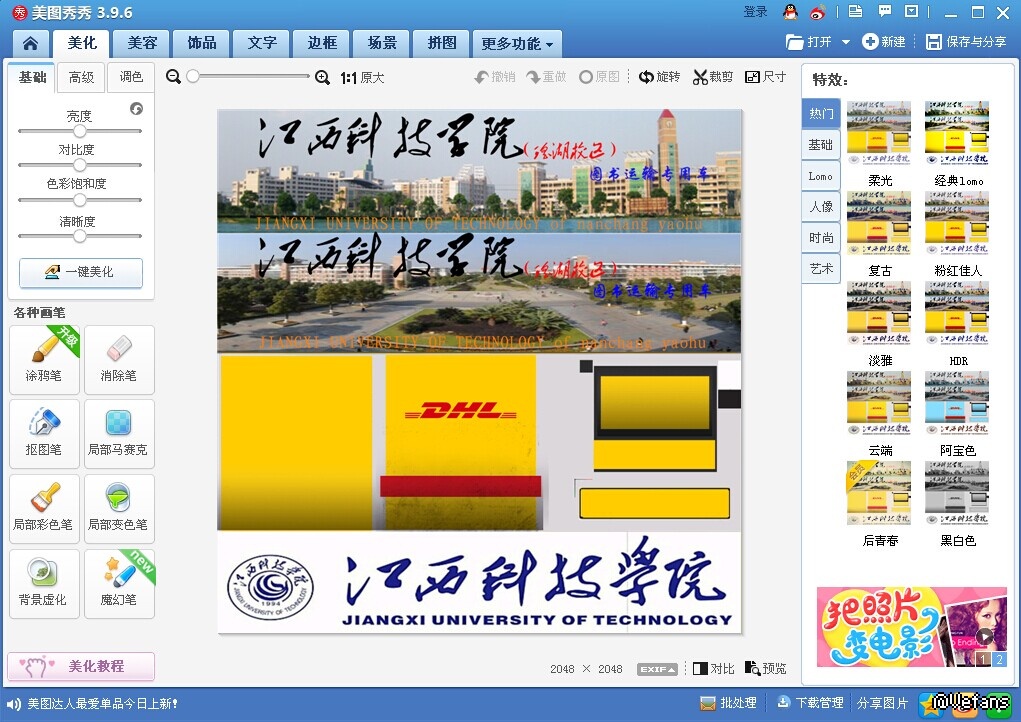1021x722 pixels.
Task: Pick the 局部变色笔 color change brush
Action: click(119, 509)
